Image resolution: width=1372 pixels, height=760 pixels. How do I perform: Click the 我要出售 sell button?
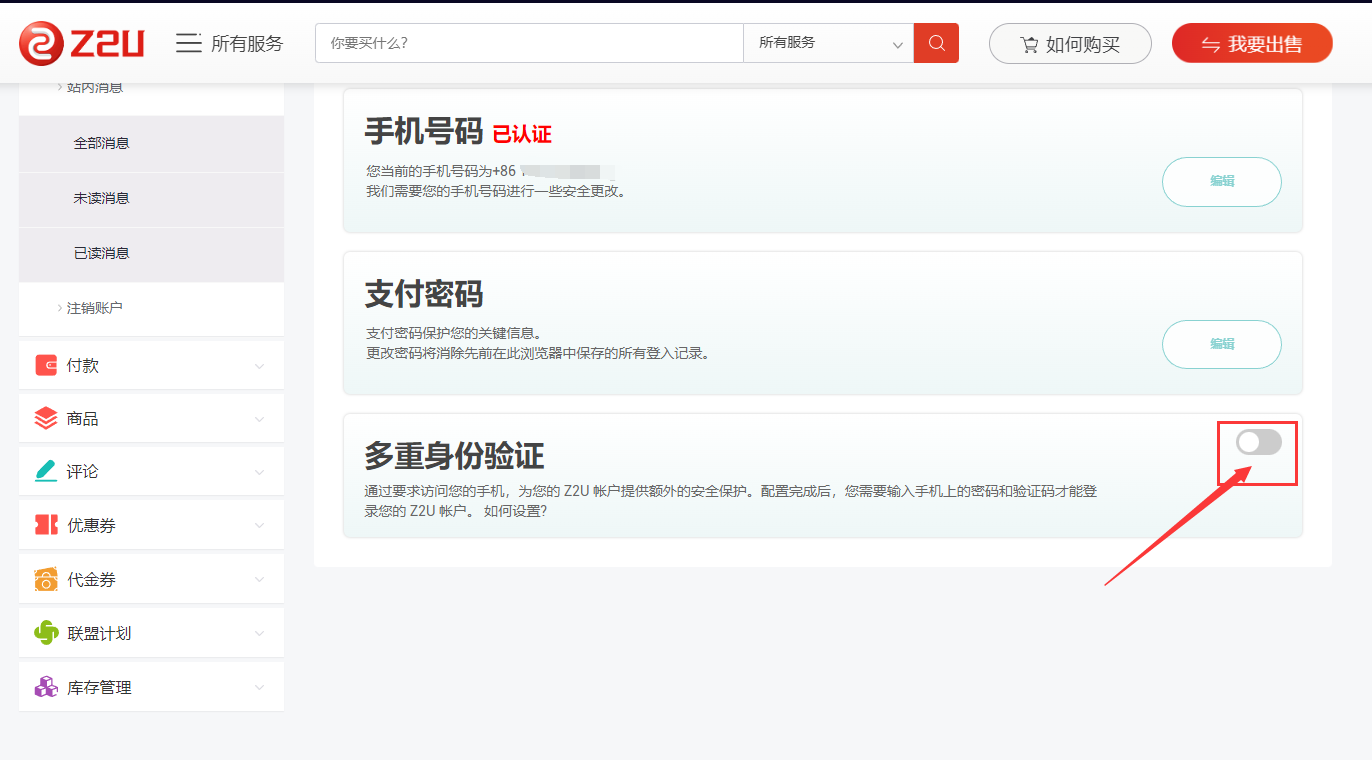click(1252, 44)
